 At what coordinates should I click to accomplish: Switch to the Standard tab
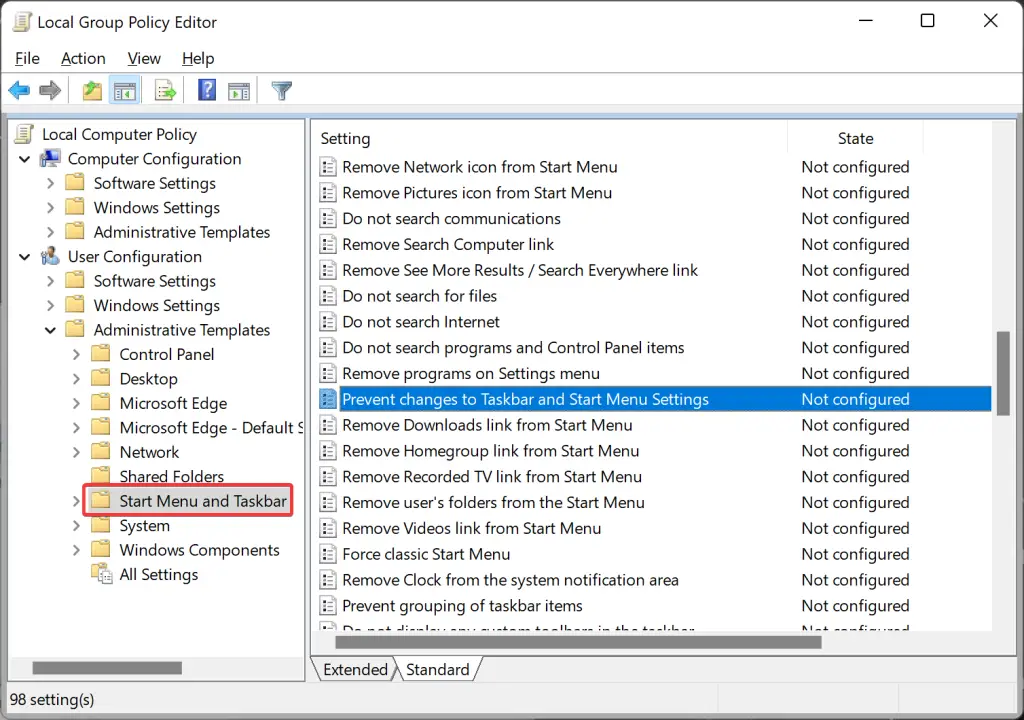(x=437, y=669)
